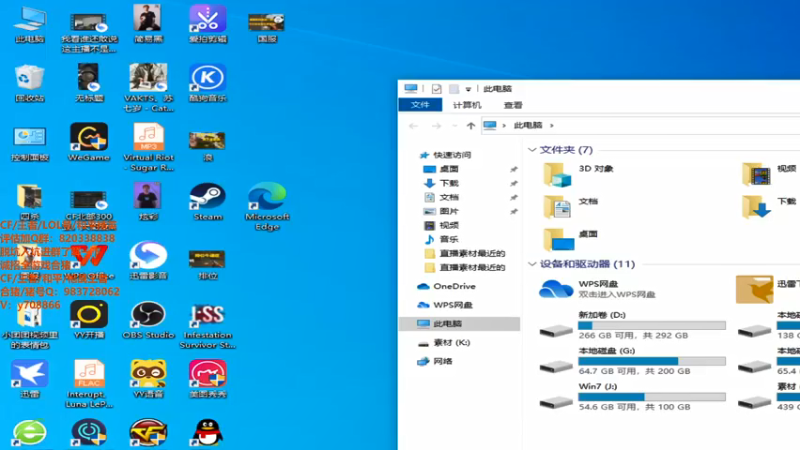
Task: Open the Microsoft Edge desktop shortcut
Action: pyautogui.click(x=267, y=207)
